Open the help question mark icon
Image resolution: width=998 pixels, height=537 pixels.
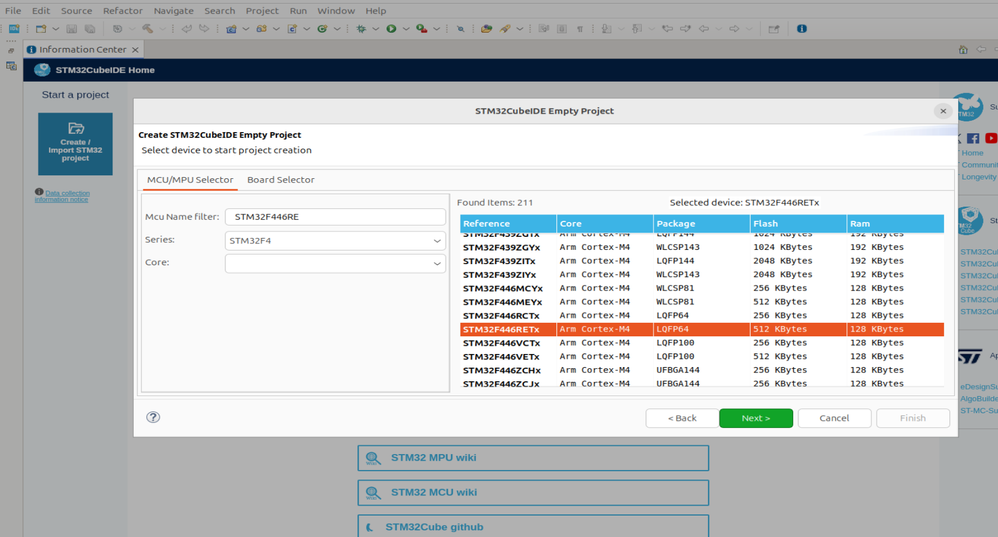(x=153, y=417)
